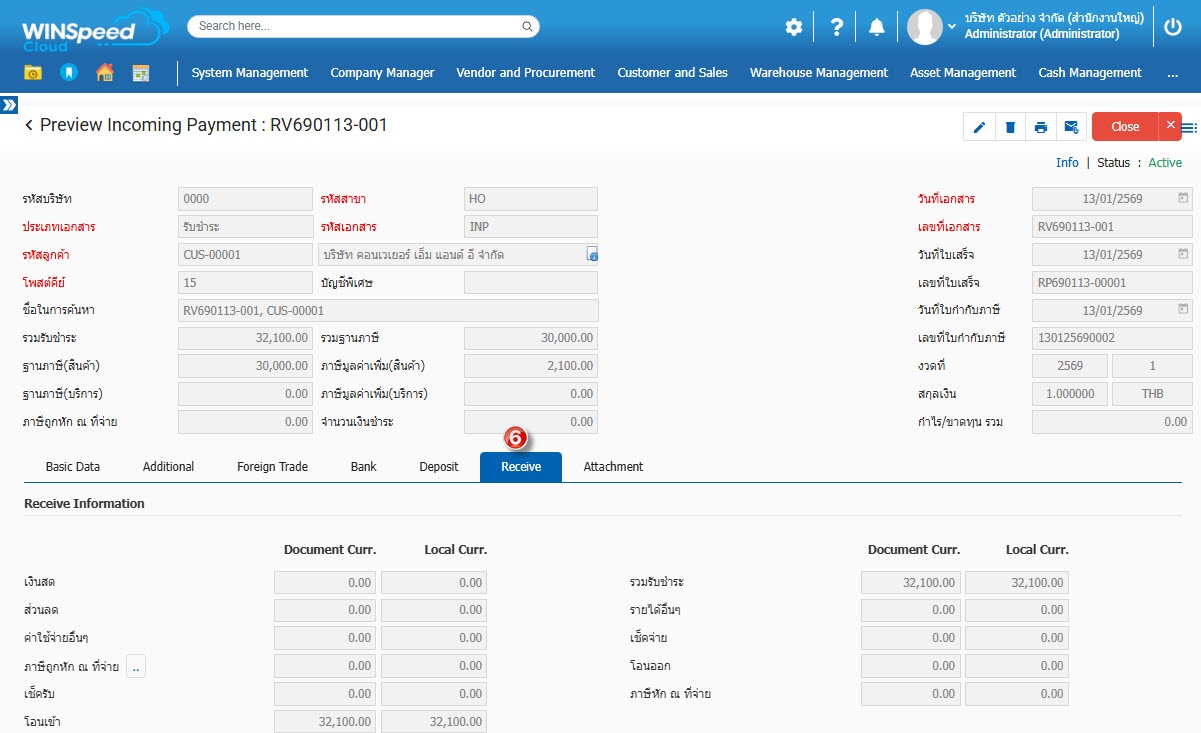The height and width of the screenshot is (733, 1201).
Task: Print the incoming payment document
Action: 1041,127
